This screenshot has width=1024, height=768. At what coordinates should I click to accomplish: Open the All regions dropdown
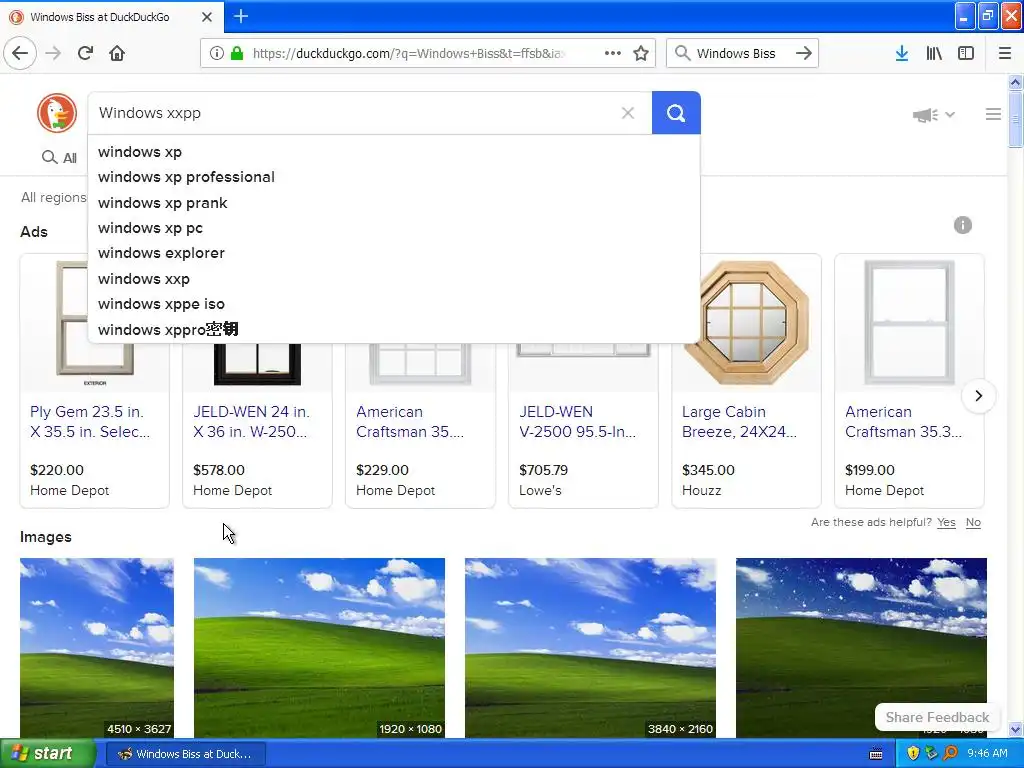[x=54, y=197]
